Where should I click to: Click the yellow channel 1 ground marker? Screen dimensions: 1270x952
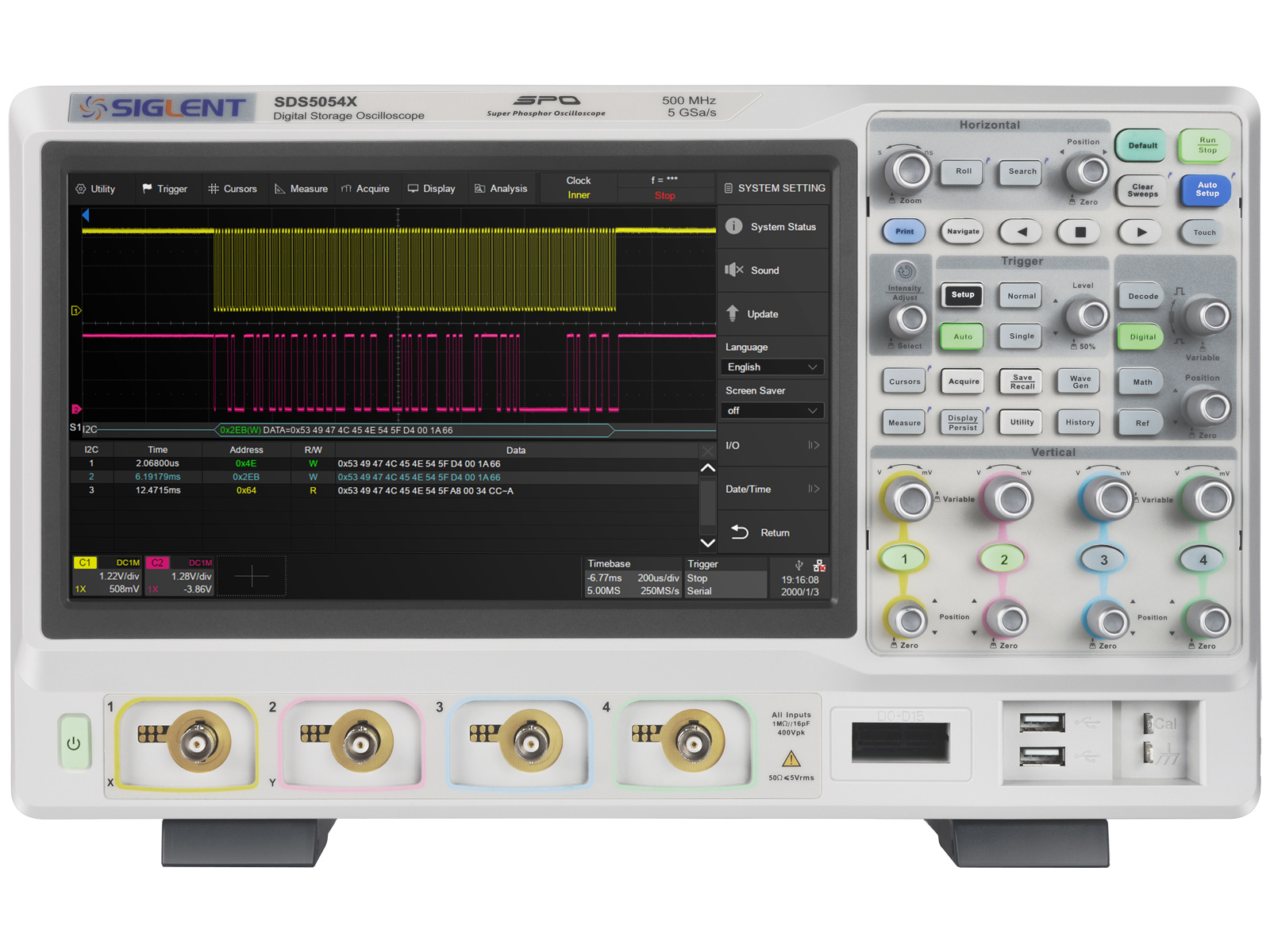76,311
